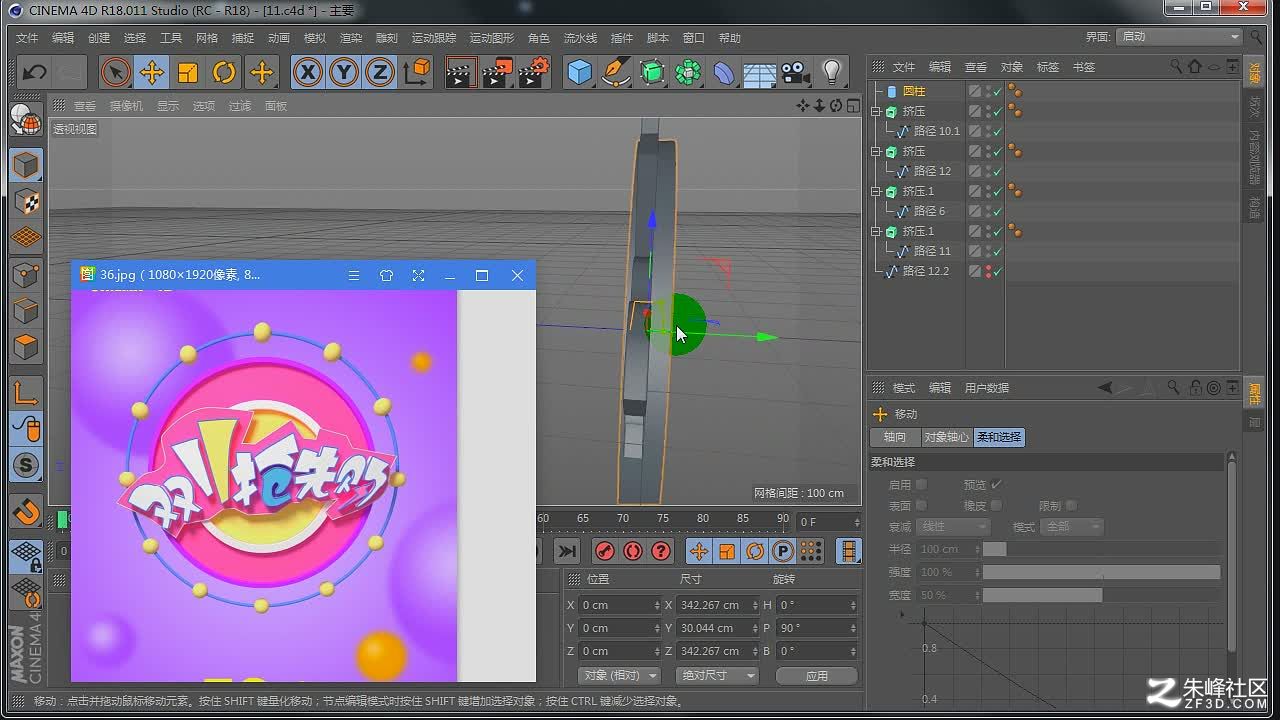Click Make Editable icon in left toolbar

[26, 121]
